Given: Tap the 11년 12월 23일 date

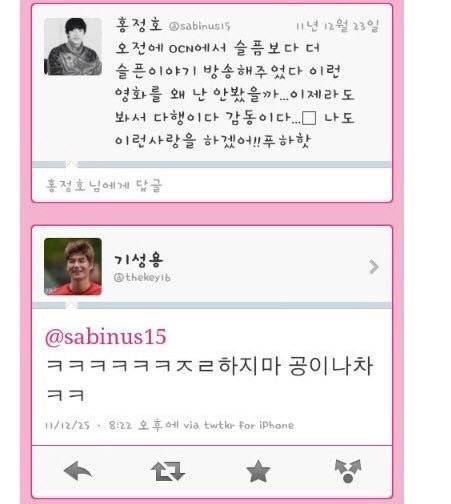Looking at the screenshot, I should coord(337,25).
